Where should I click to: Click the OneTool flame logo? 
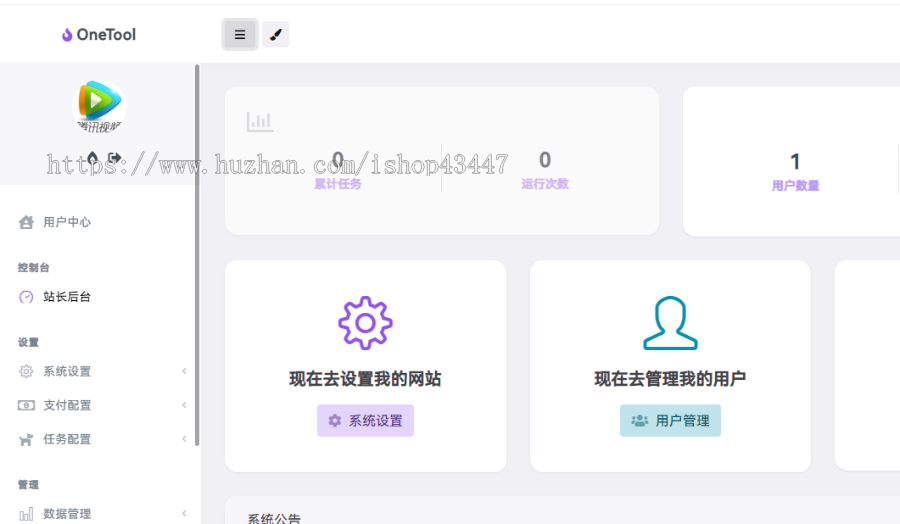67,35
